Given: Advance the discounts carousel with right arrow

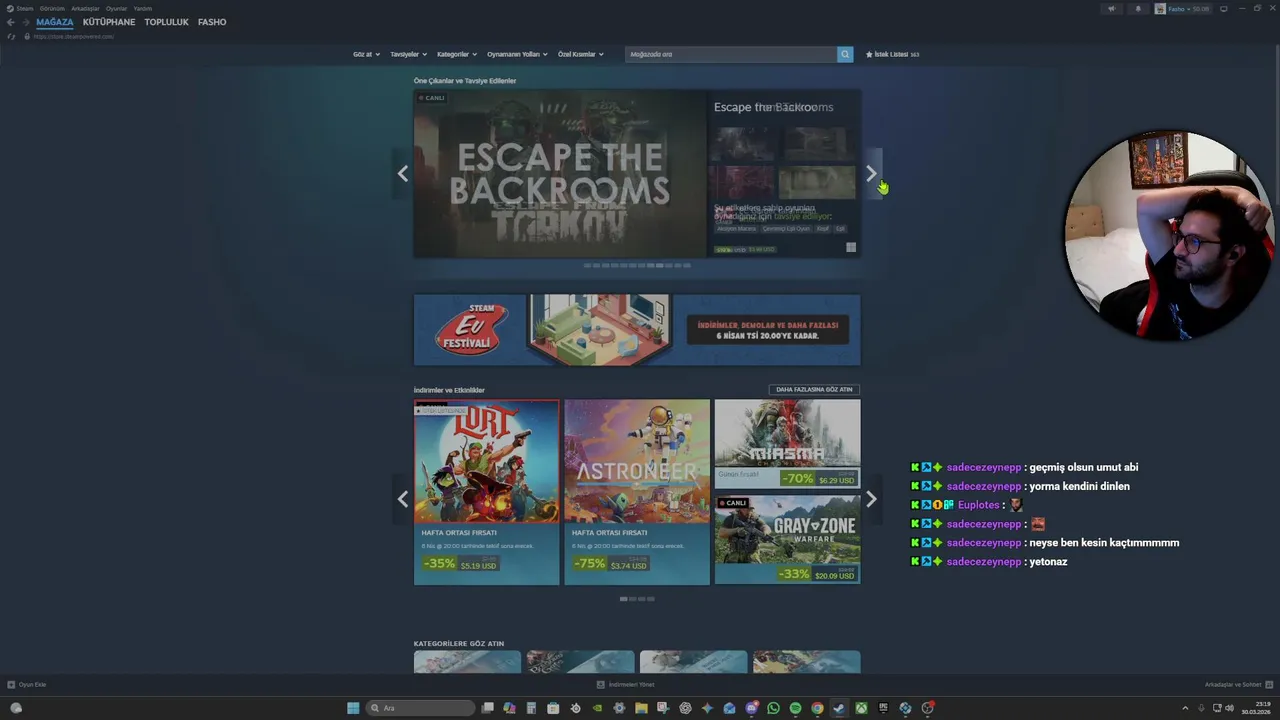Looking at the screenshot, I should pos(871,499).
